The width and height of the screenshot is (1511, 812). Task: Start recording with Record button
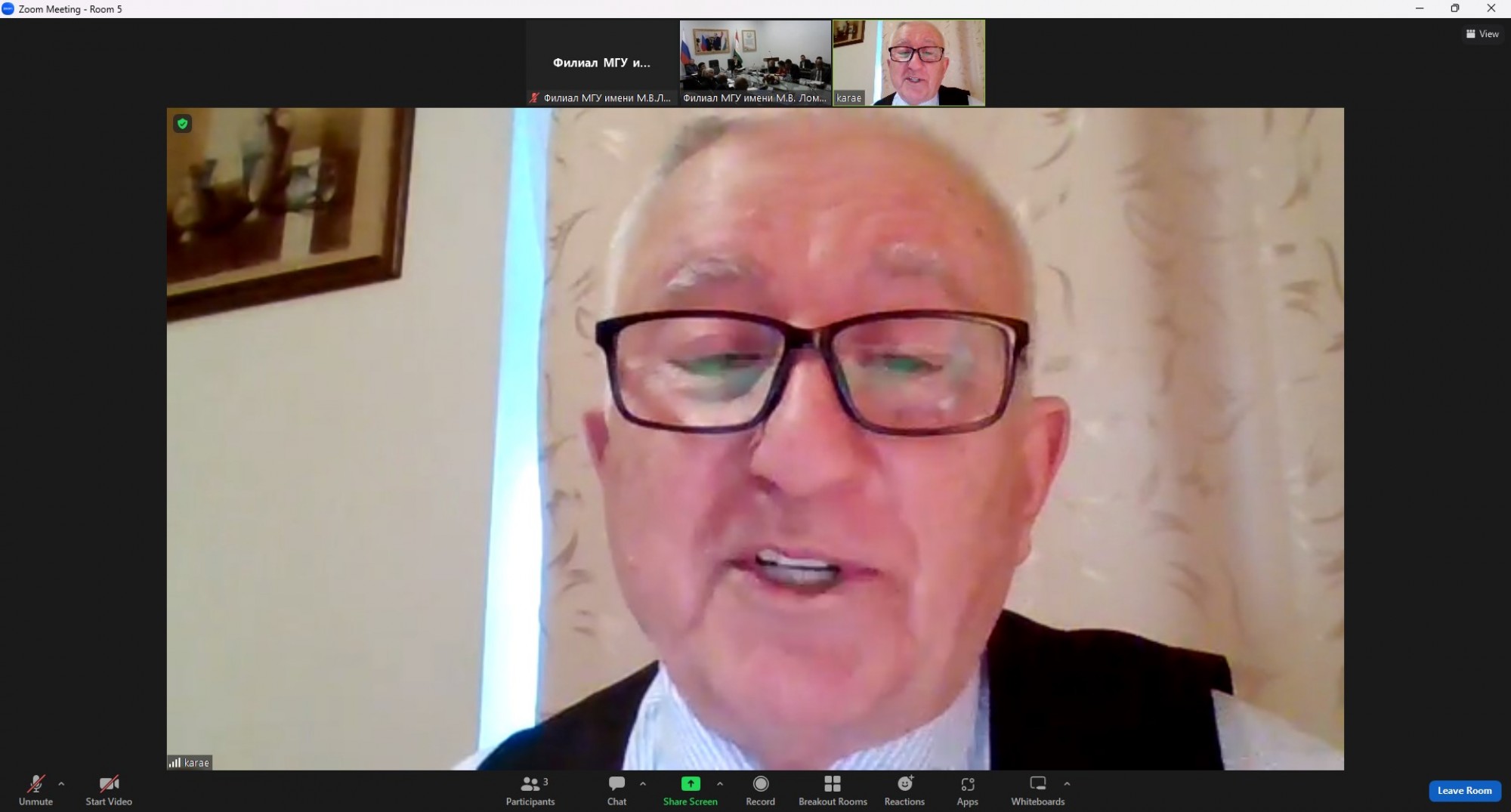tap(760, 790)
